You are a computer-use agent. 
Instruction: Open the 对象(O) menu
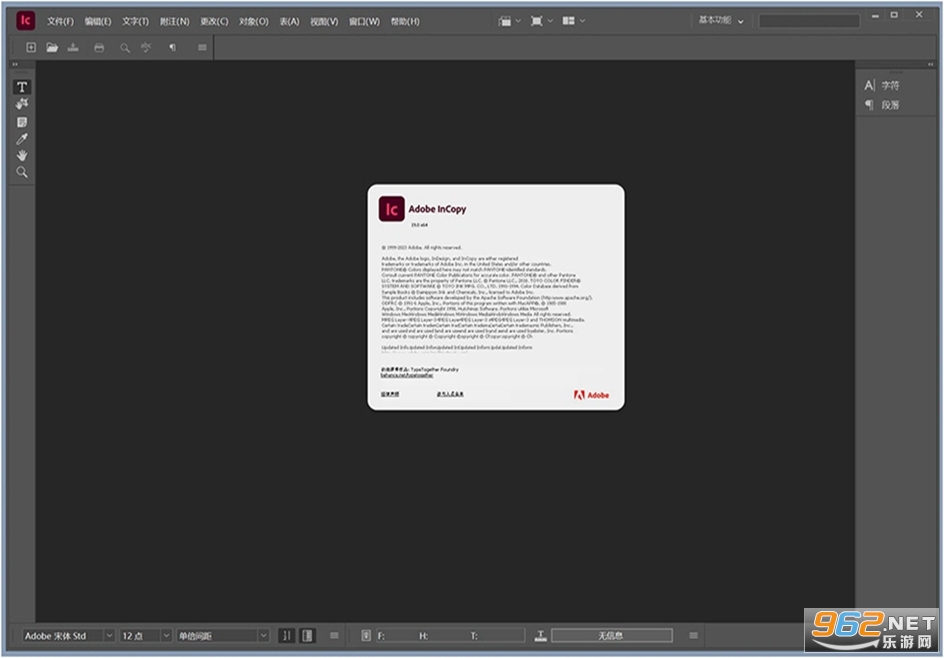pyautogui.click(x=253, y=21)
